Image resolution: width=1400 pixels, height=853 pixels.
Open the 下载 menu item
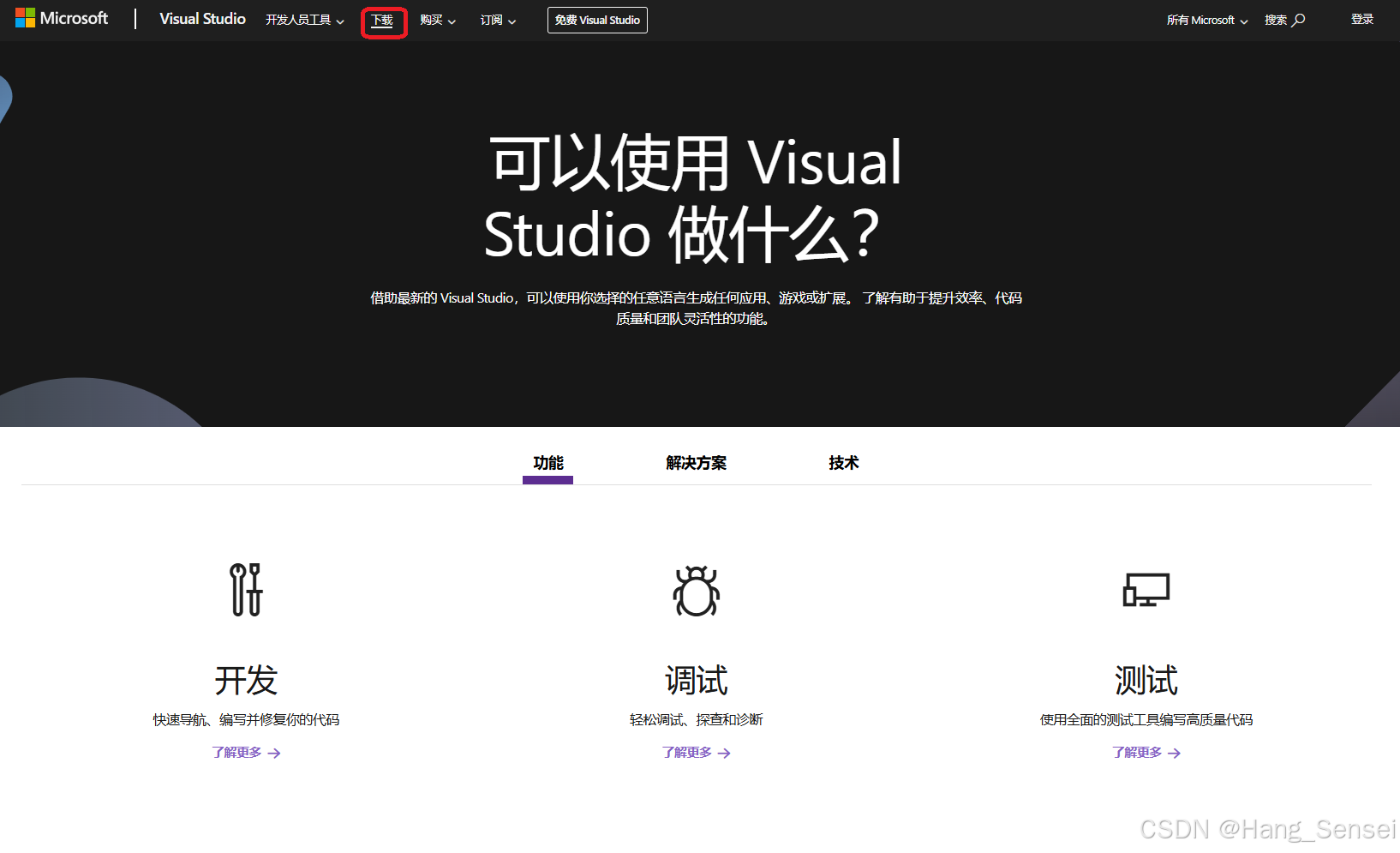tap(382, 21)
